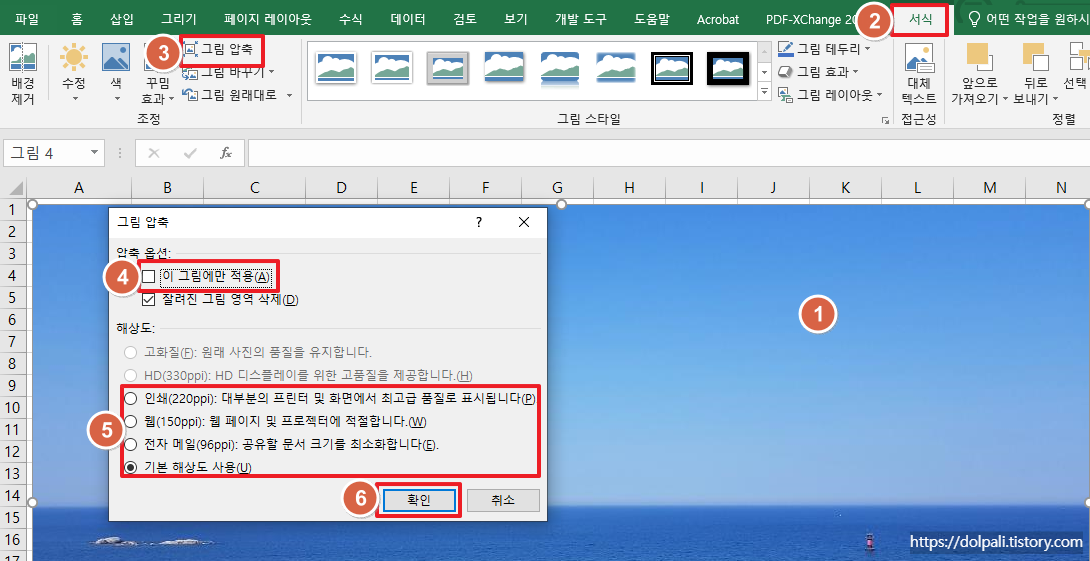Switch to the Home (홈) tab
The image size is (1090, 561).
pyautogui.click(x=76, y=19)
